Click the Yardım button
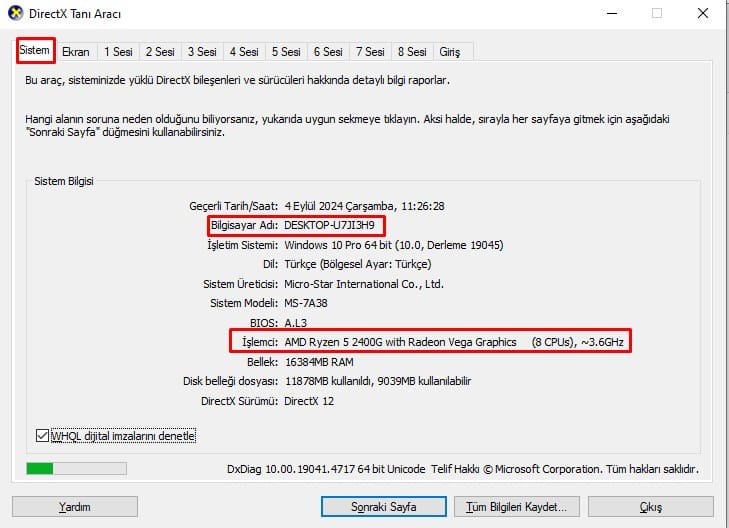 pyautogui.click(x=74, y=507)
